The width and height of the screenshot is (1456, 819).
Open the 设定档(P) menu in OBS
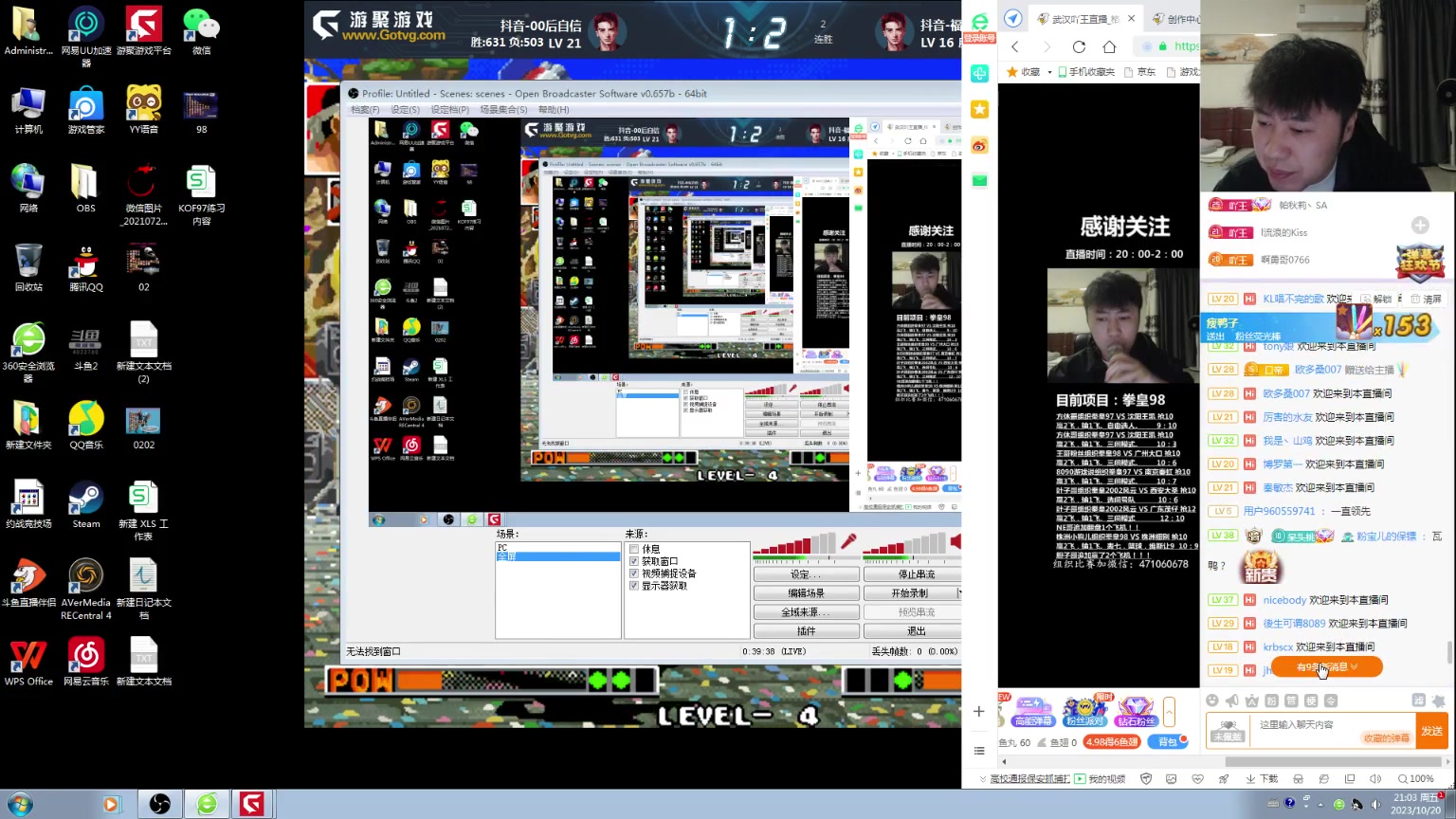450,110
